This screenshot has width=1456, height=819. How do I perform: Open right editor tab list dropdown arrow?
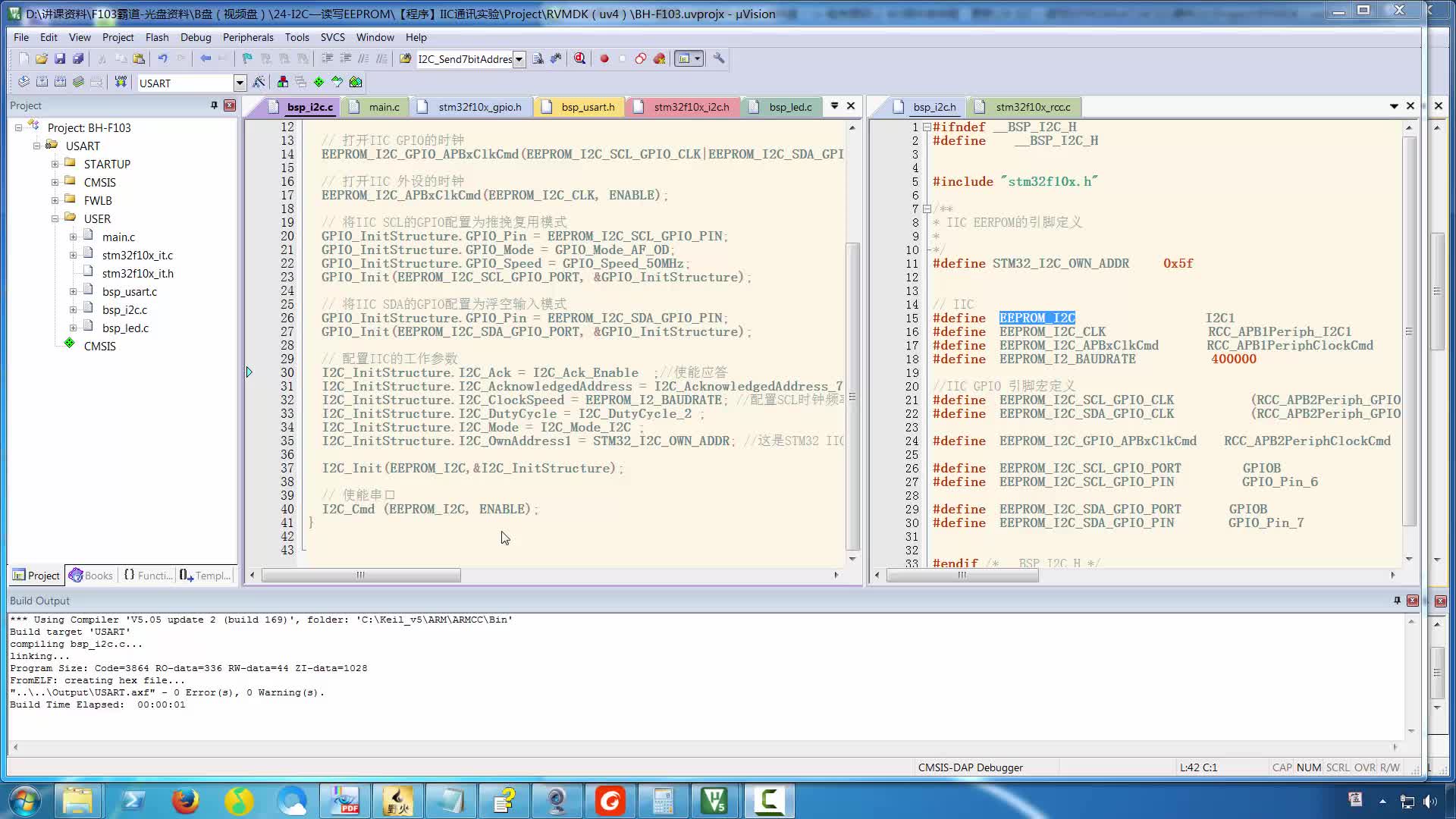coord(1394,106)
